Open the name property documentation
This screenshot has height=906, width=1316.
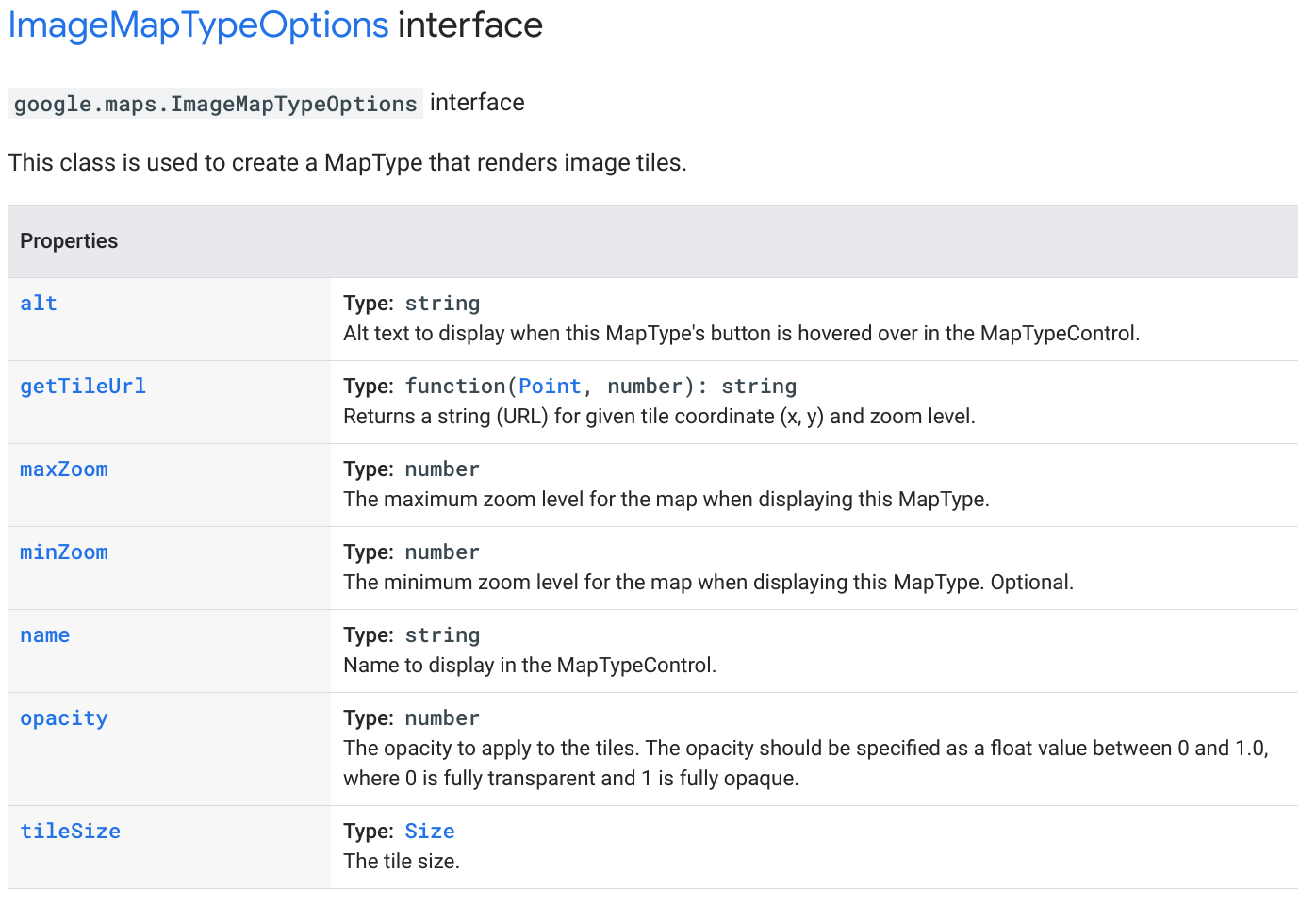coord(44,634)
